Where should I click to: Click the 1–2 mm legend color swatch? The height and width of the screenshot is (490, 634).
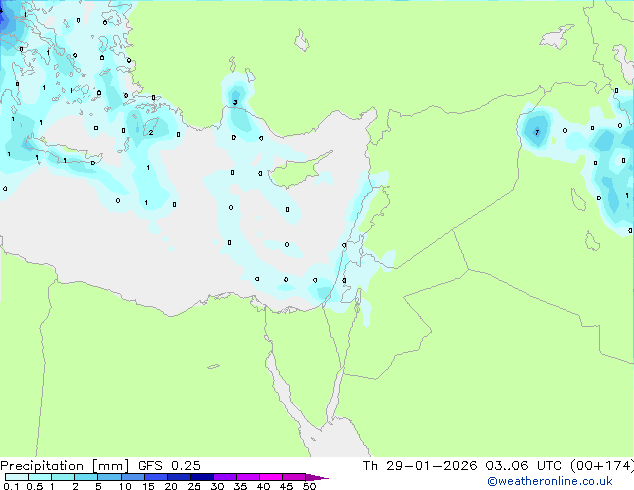pyautogui.click(x=63, y=477)
